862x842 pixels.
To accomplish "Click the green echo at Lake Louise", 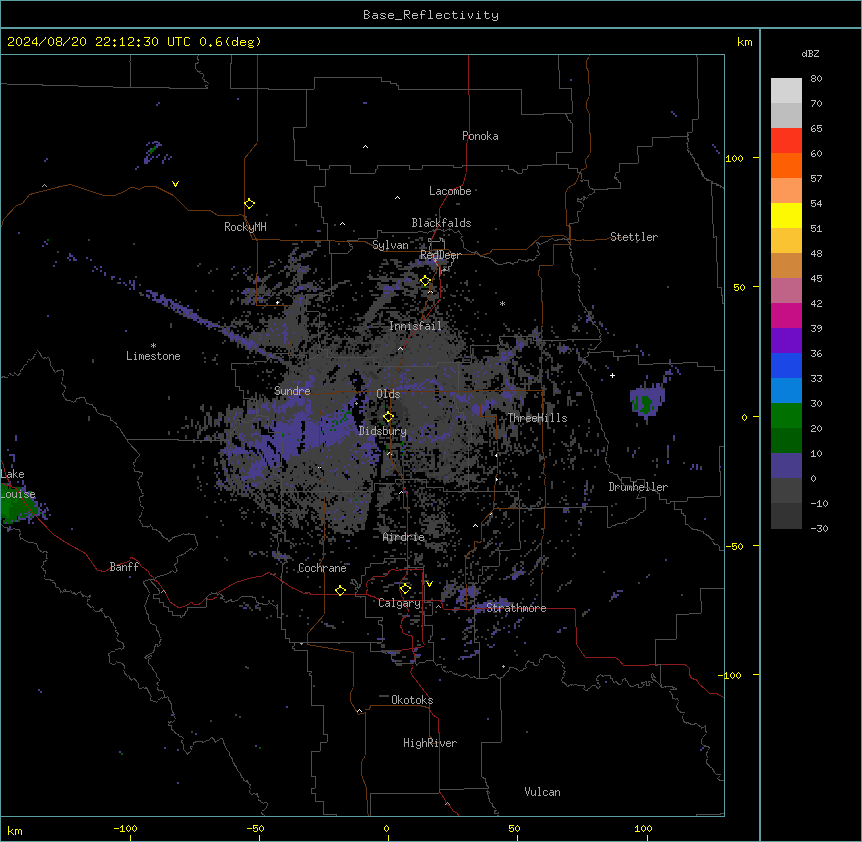I will coord(15,506).
